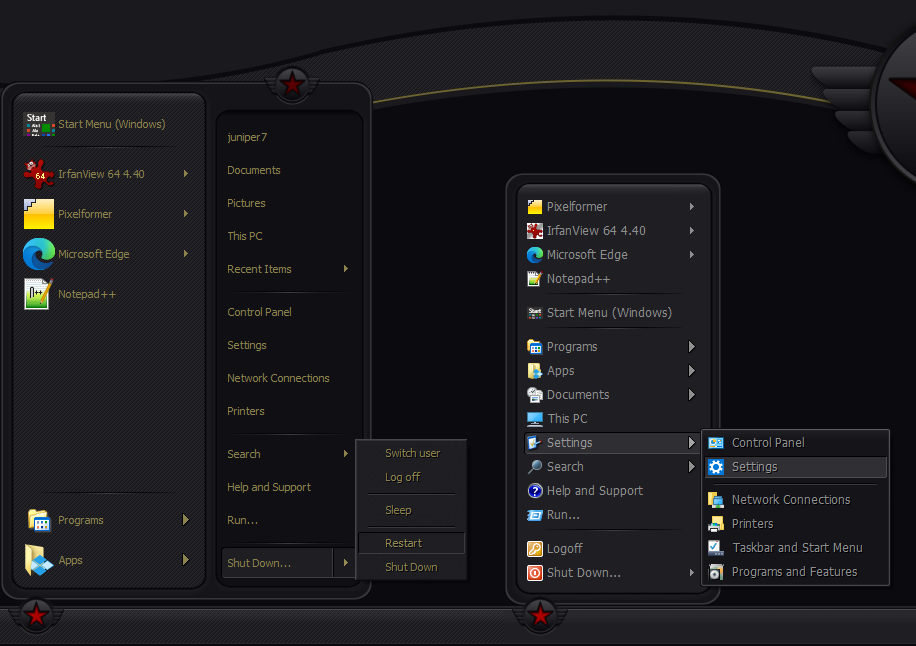
Task: Select Switch user in the power submenu
Action: [x=412, y=453]
